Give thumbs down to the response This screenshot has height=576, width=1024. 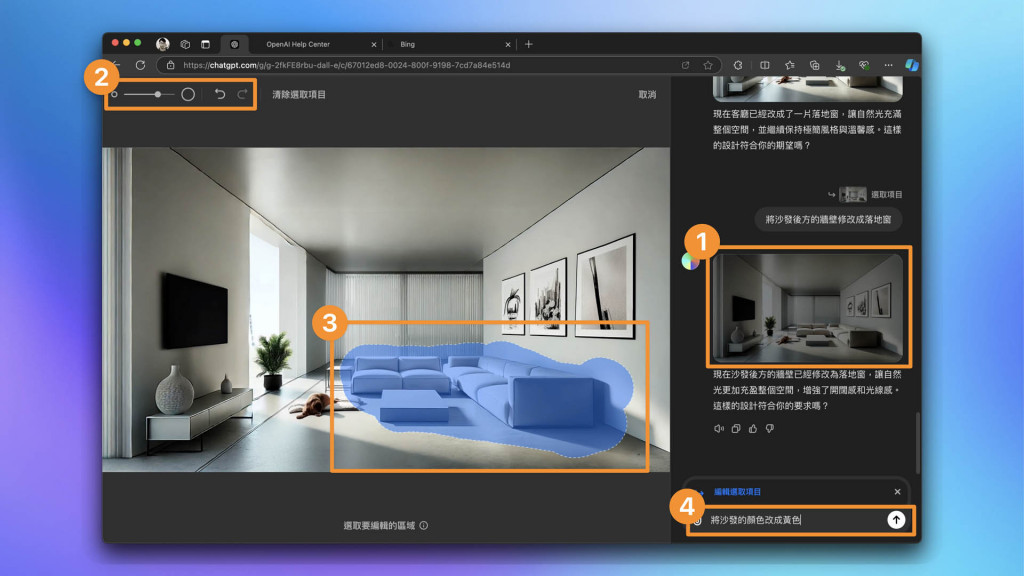770,428
